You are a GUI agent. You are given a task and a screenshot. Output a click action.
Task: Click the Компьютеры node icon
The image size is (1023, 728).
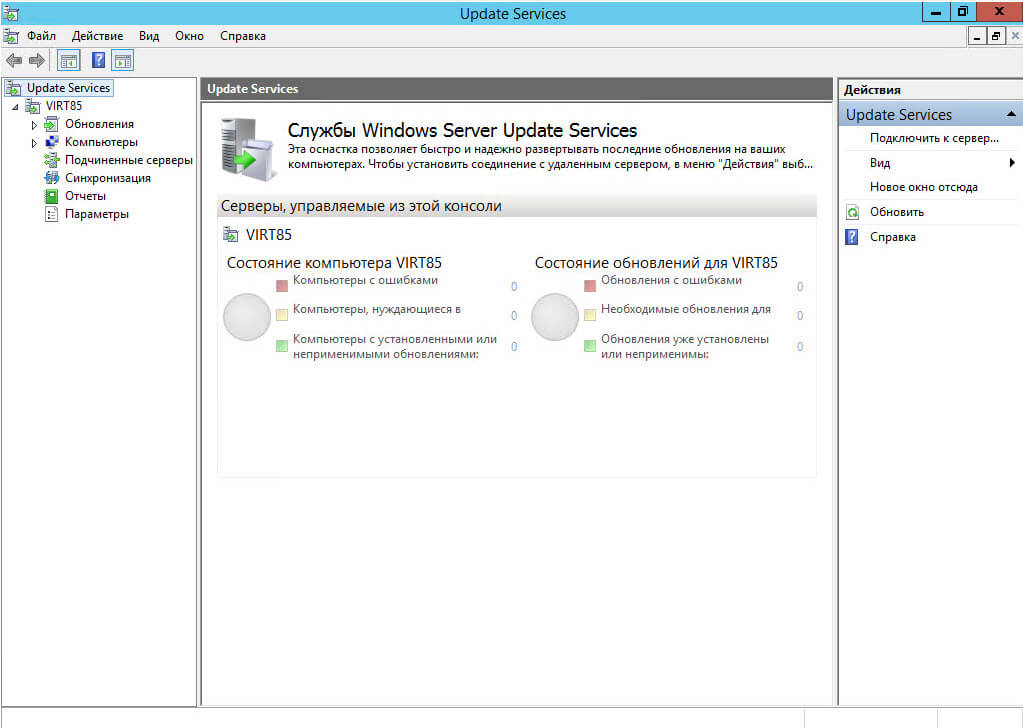[x=52, y=142]
